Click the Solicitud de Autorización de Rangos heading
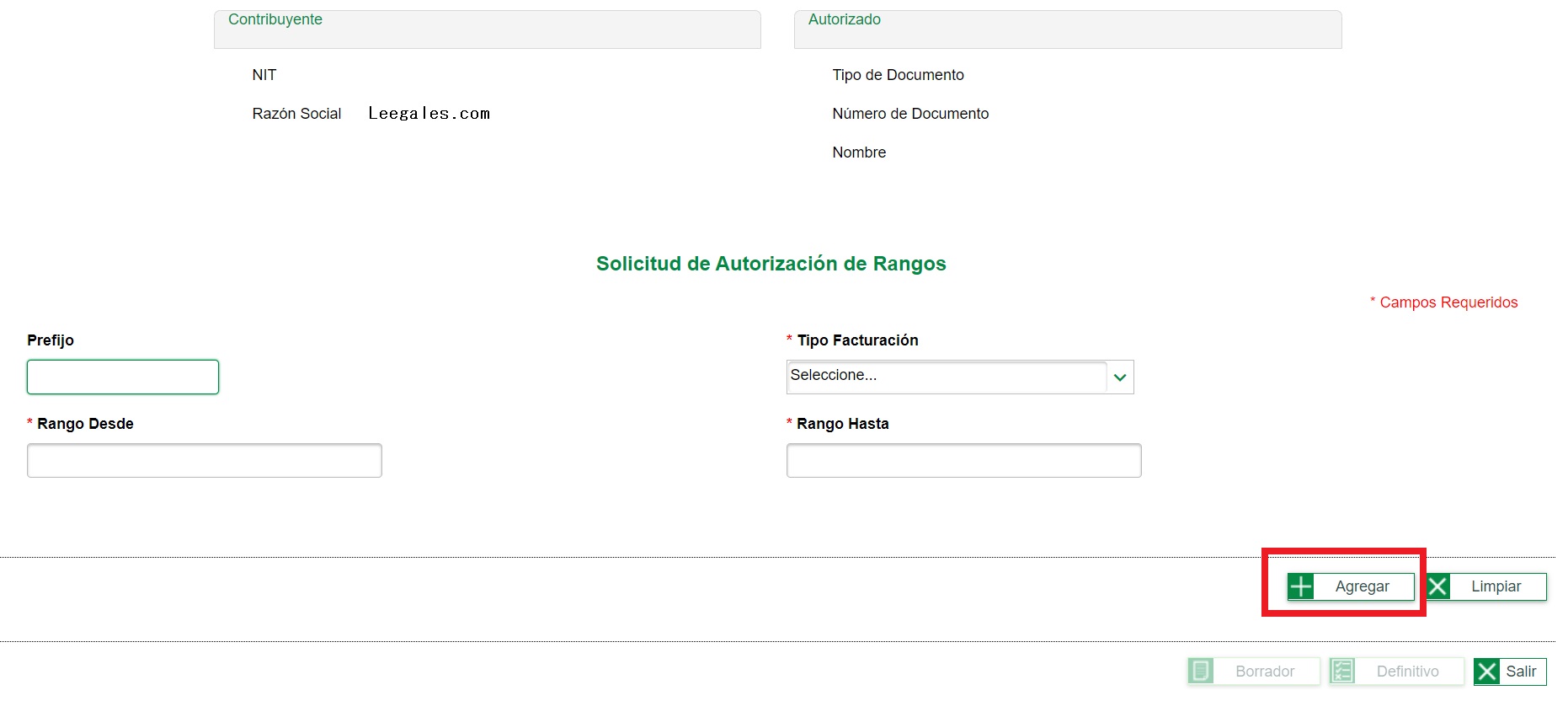Screen dimensions: 1568x701 (771, 264)
